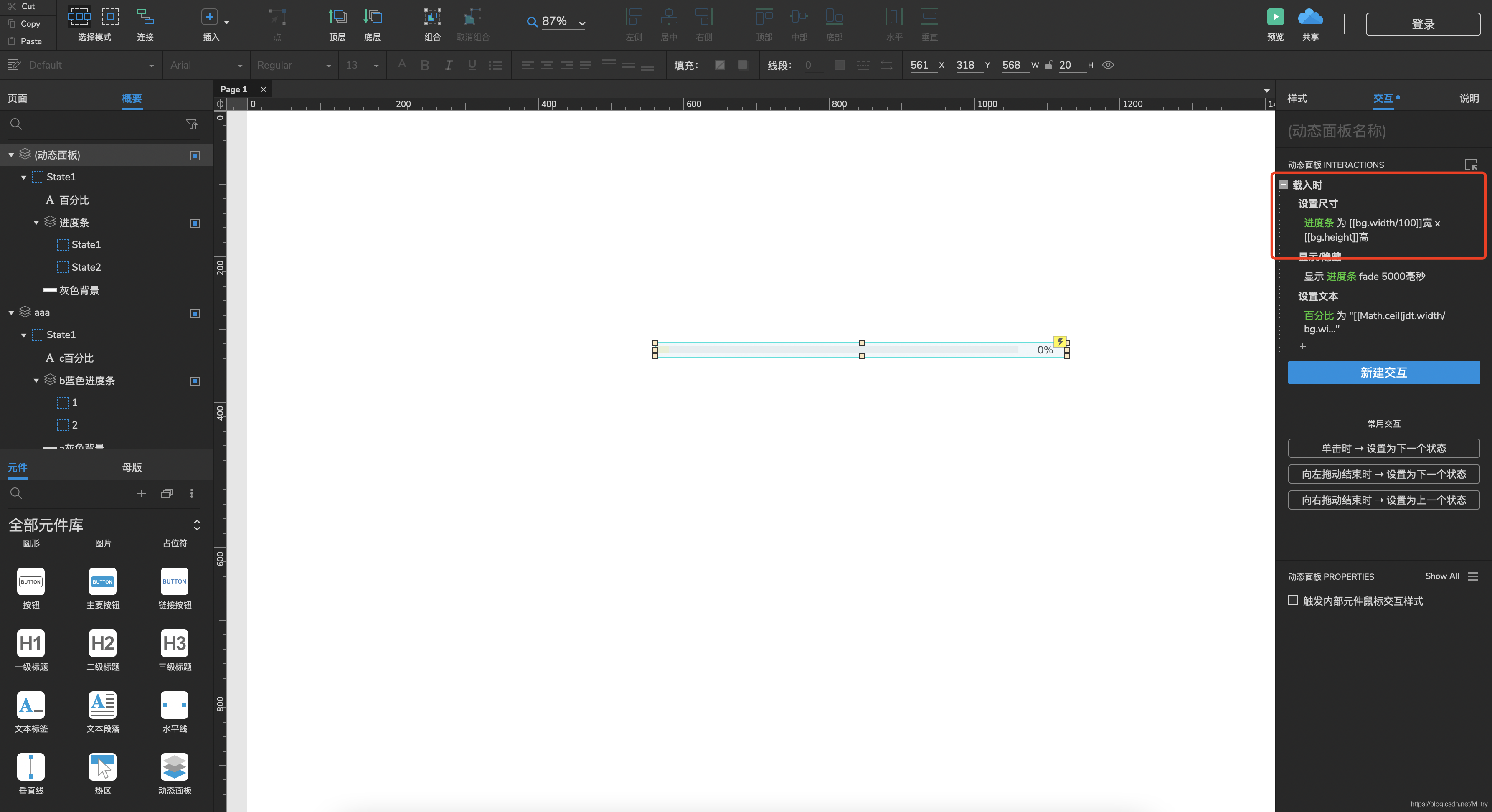This screenshot has height=812, width=1492.
Task: Click the interaction target selector icon
Action: [1471, 165]
